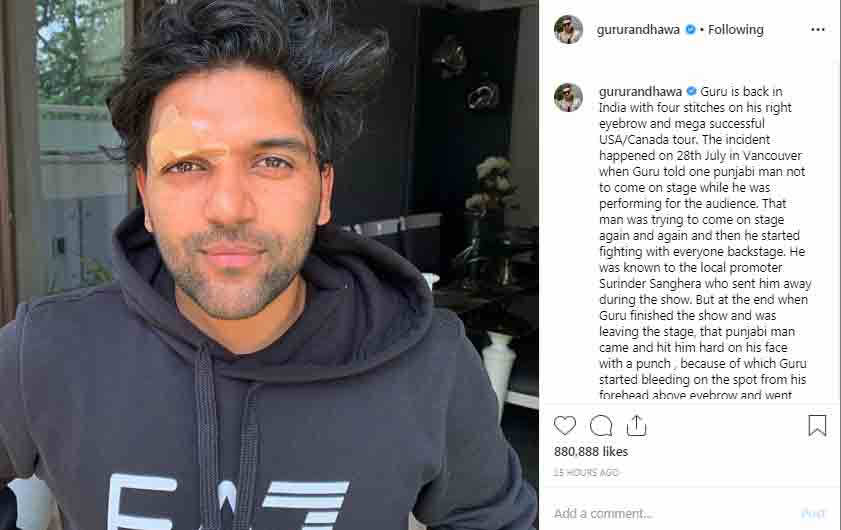Click the header profile avatar
This screenshot has width=841, height=530.
pyautogui.click(x=568, y=30)
